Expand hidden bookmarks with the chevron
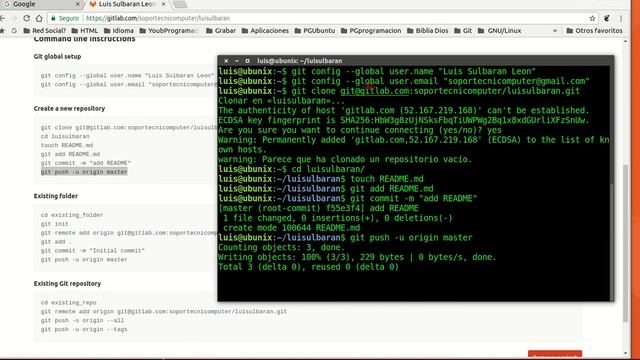 tap(555, 31)
